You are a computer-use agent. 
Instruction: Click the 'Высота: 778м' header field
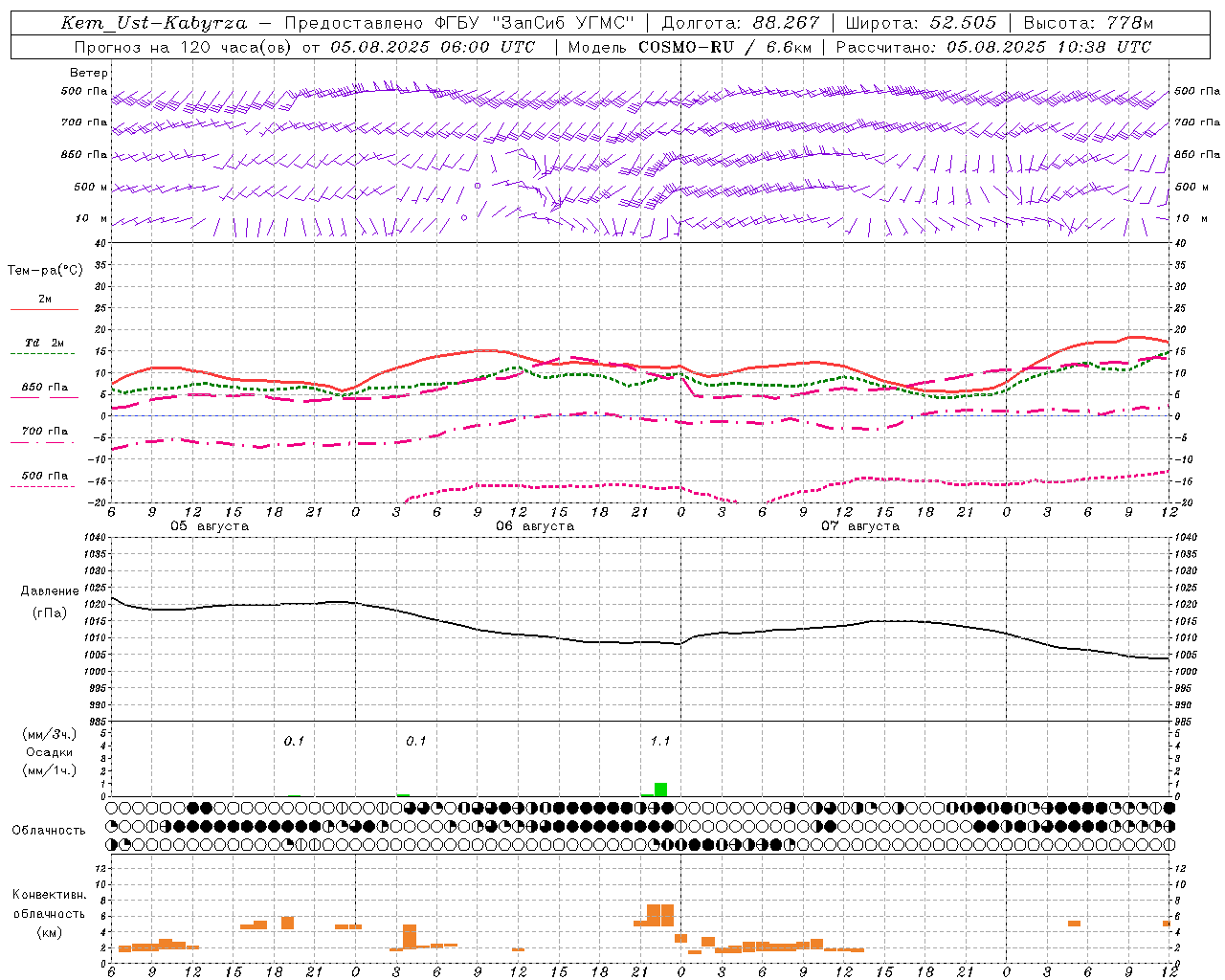point(1088,23)
